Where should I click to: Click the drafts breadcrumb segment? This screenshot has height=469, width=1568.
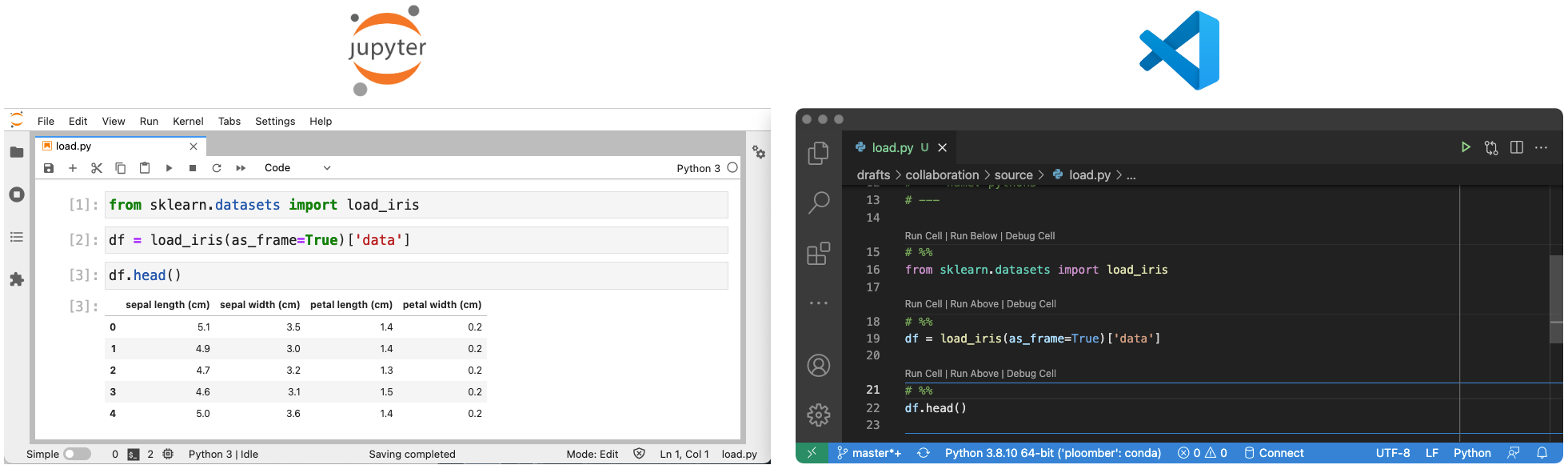[873, 175]
